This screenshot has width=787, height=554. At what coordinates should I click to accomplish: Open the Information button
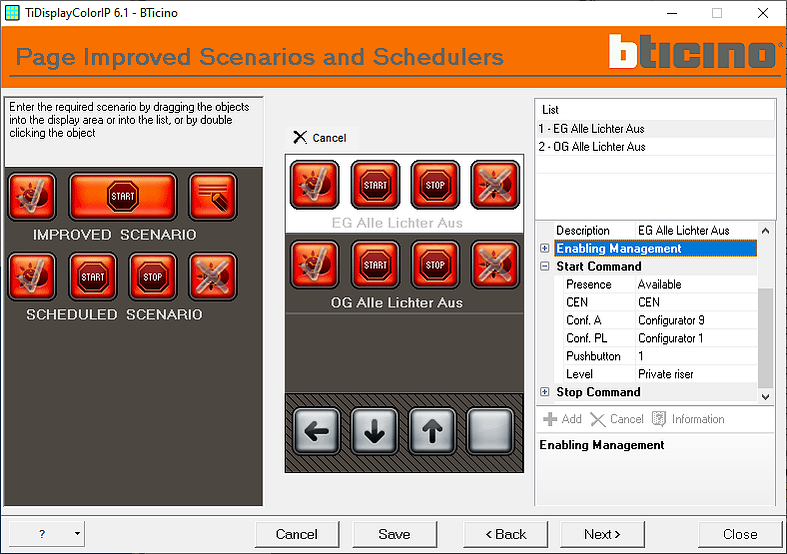(x=688, y=419)
